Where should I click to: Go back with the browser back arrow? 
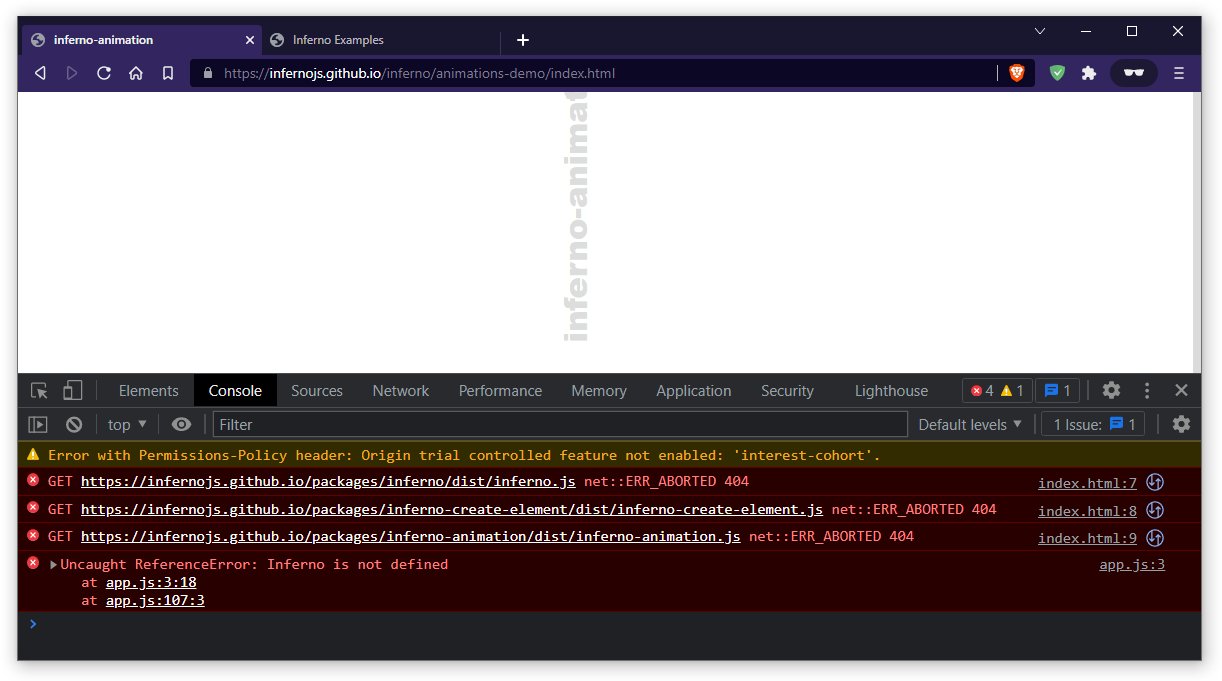click(40, 73)
